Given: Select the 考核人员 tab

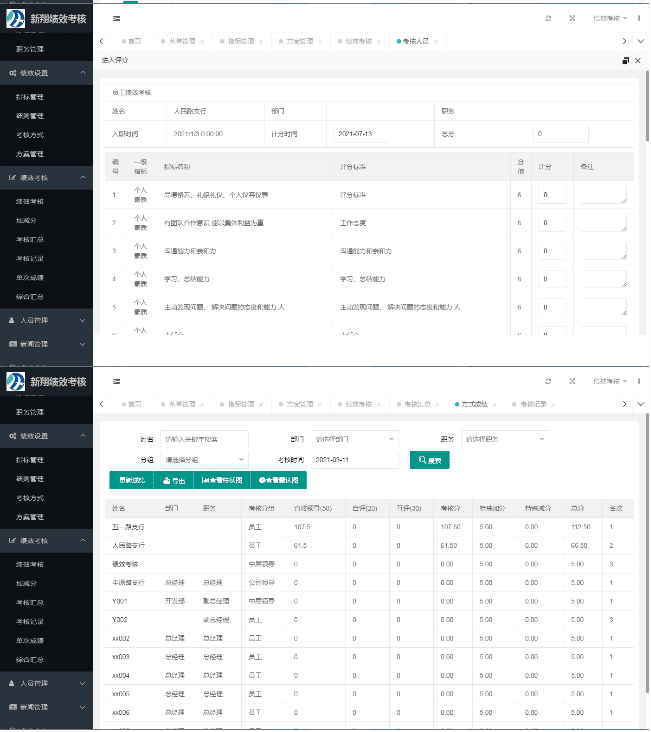Looking at the screenshot, I should pos(413,41).
